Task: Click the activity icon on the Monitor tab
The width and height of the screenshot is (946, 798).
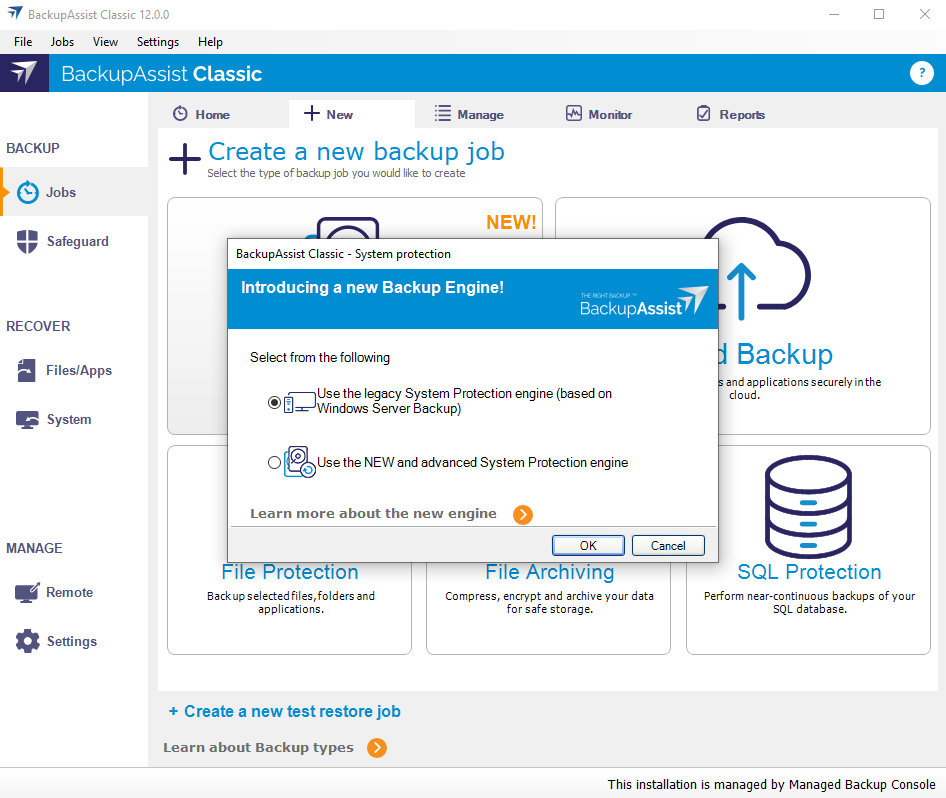Action: click(x=574, y=113)
